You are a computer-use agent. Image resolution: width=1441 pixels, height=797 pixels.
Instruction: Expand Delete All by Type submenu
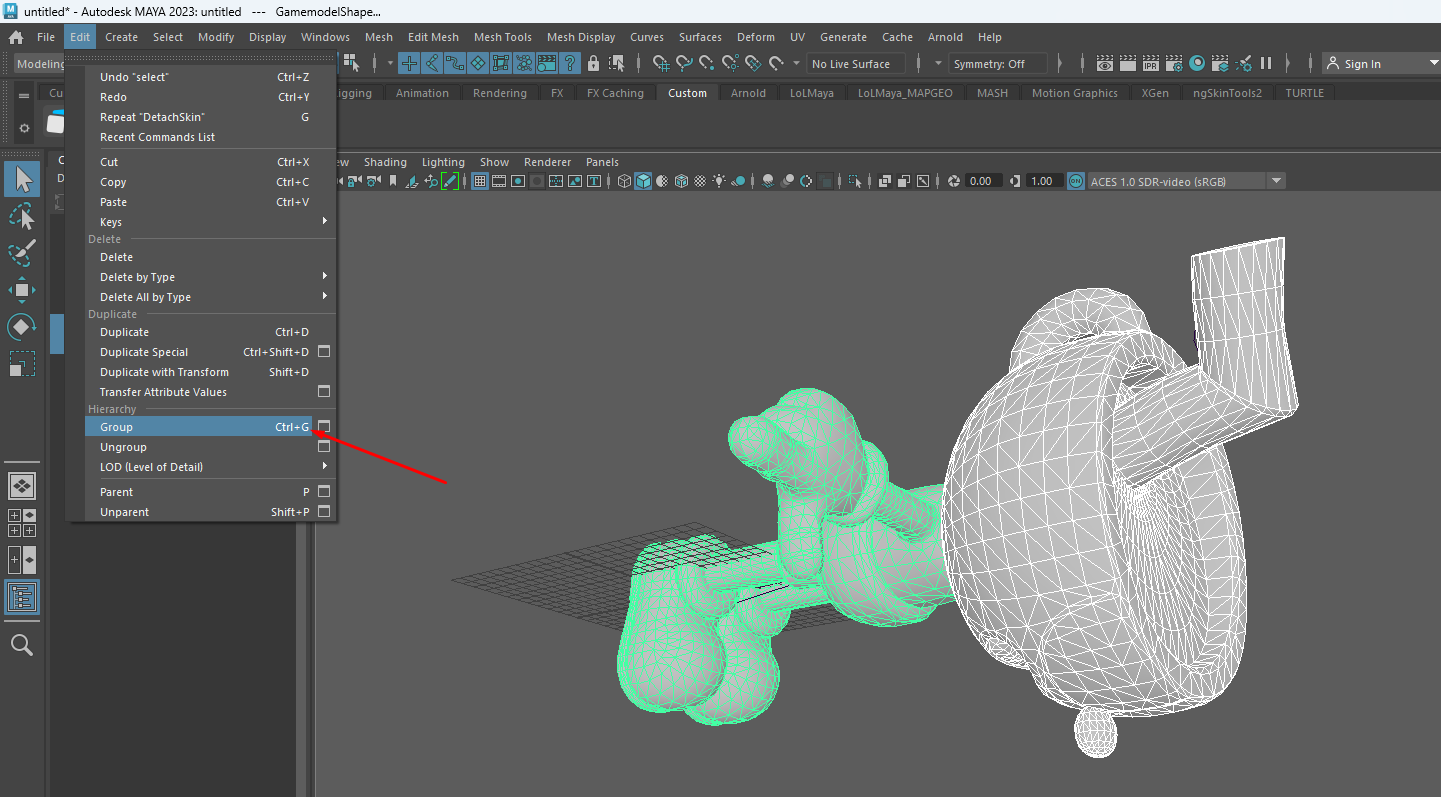211,297
